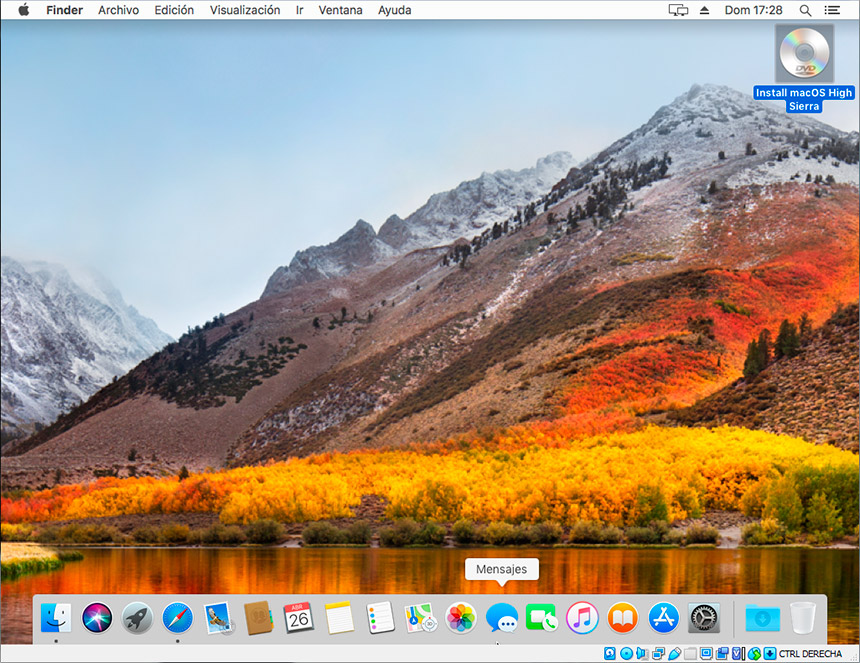
Task: Open Reminders list icon
Action: pyautogui.click(x=380, y=617)
